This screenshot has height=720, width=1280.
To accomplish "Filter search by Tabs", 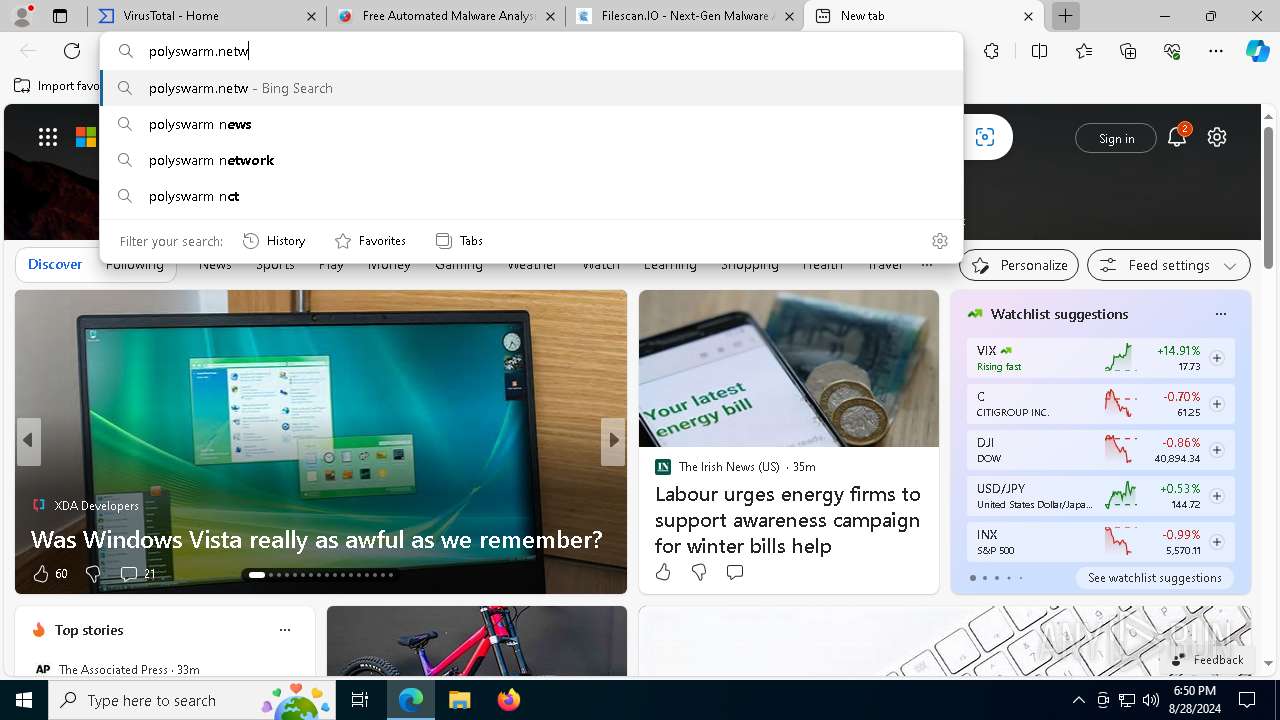I will pos(460,241).
